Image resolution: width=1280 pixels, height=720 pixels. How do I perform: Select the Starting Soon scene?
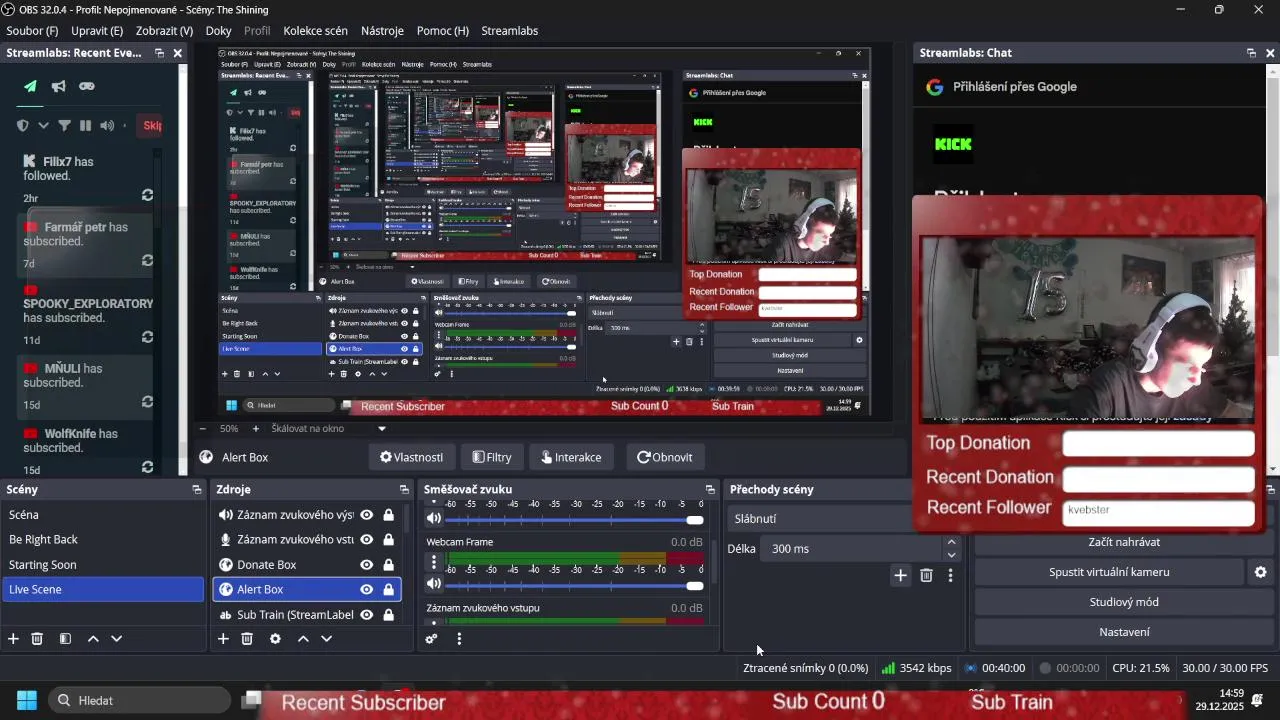pyautogui.click(x=104, y=565)
